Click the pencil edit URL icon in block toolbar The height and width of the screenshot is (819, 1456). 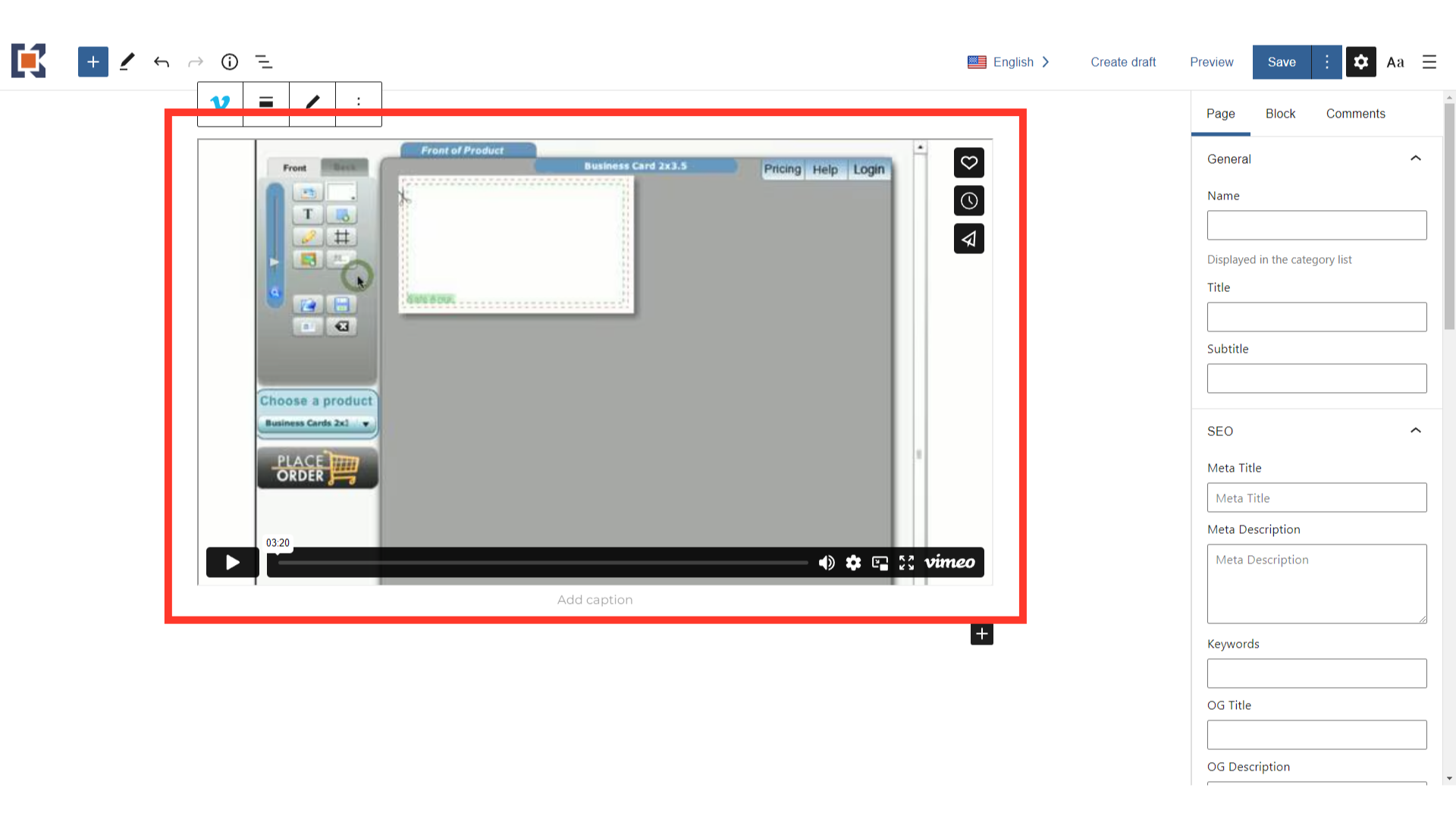pos(312,102)
